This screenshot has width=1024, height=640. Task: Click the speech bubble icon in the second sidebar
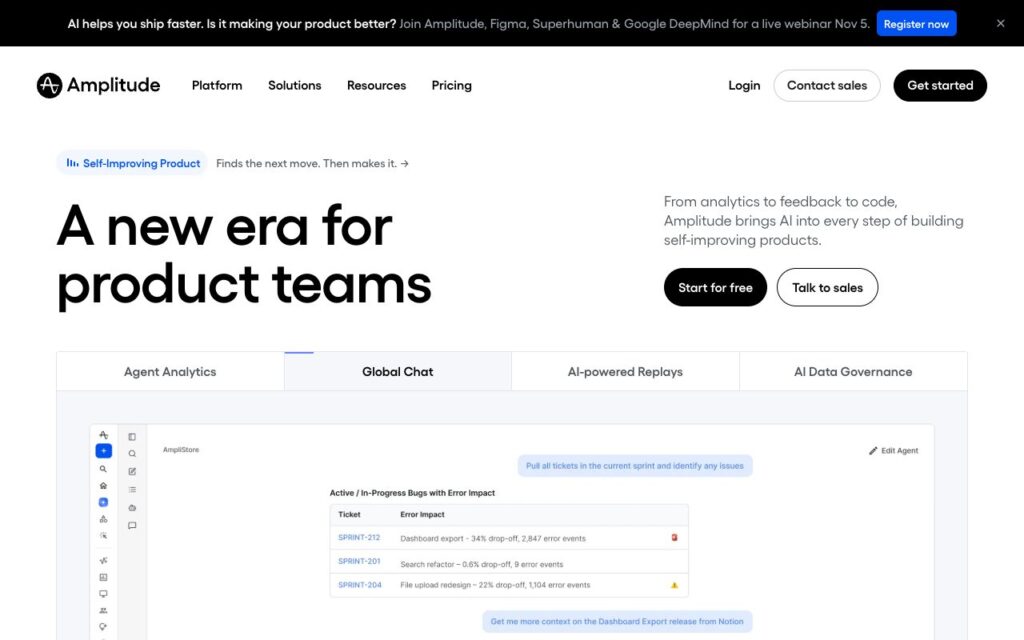point(132,525)
